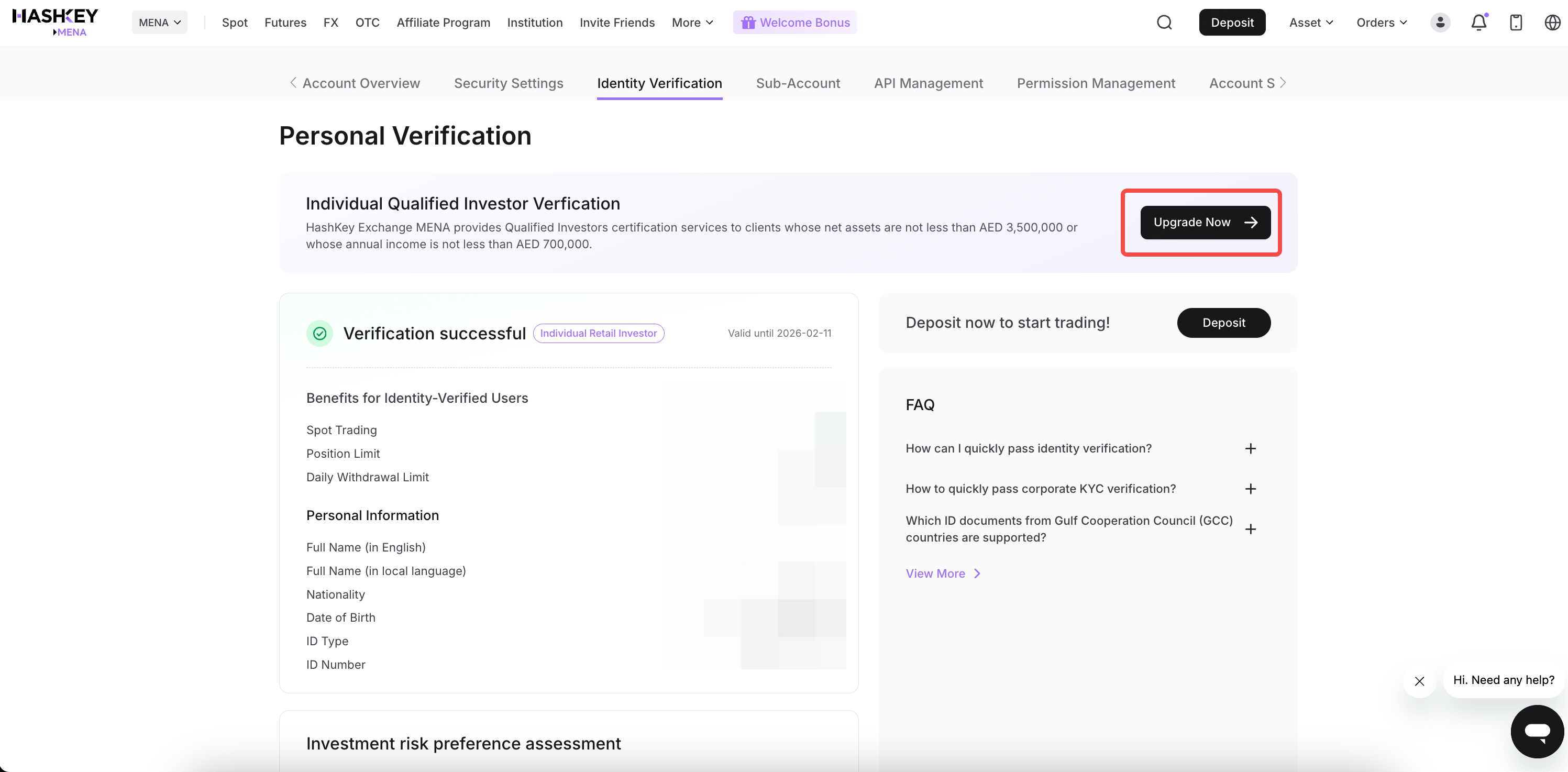Image resolution: width=1568 pixels, height=772 pixels.
Task: Click the 'Nationality' label
Action: (335, 594)
